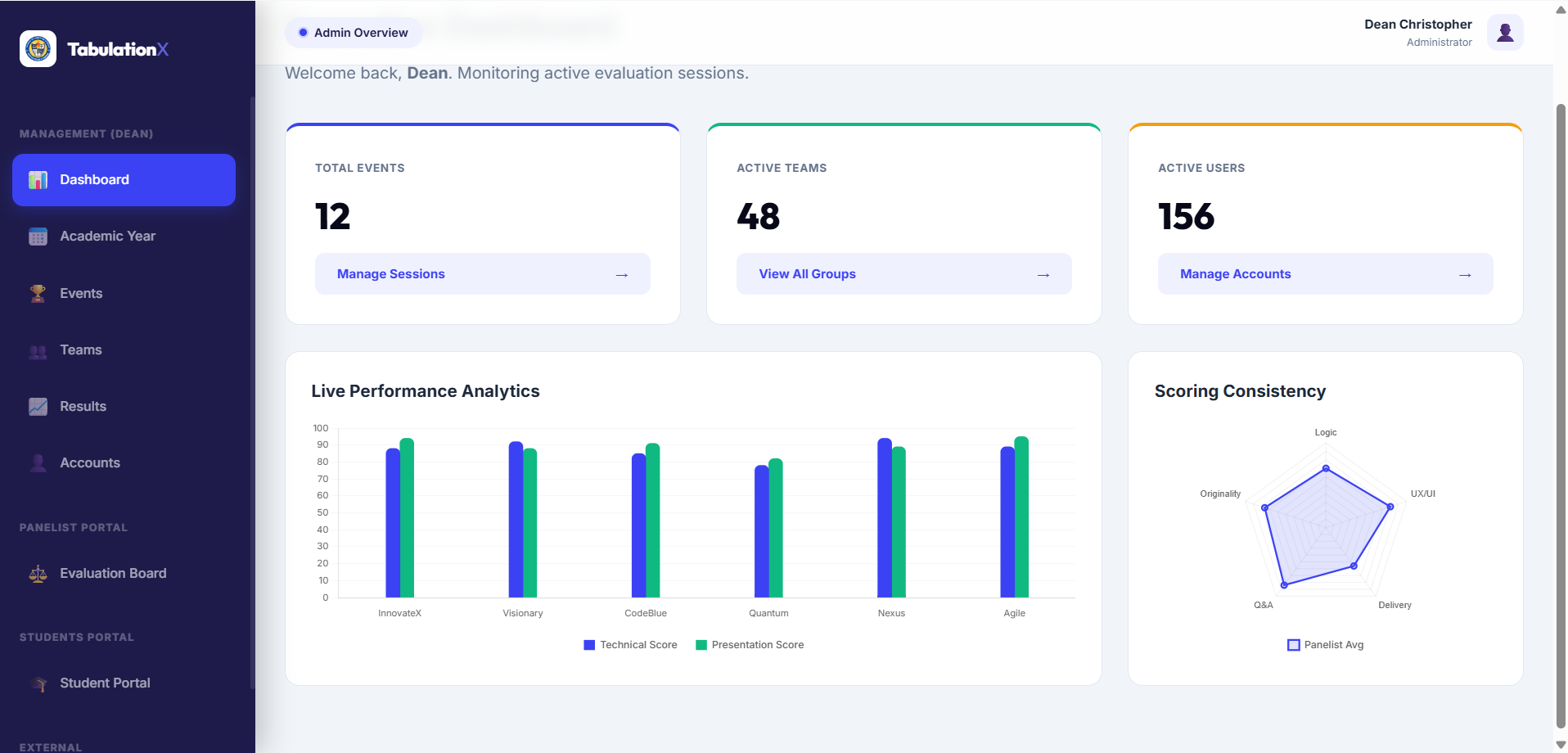Open the Accounts sidebar menu item
This screenshot has height=753, width=1568.
pos(124,463)
